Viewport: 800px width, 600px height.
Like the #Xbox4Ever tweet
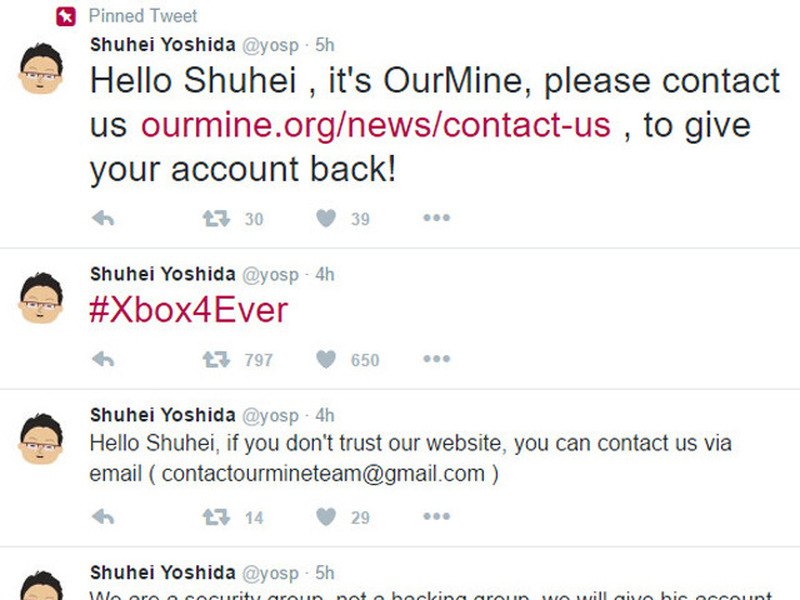point(326,359)
